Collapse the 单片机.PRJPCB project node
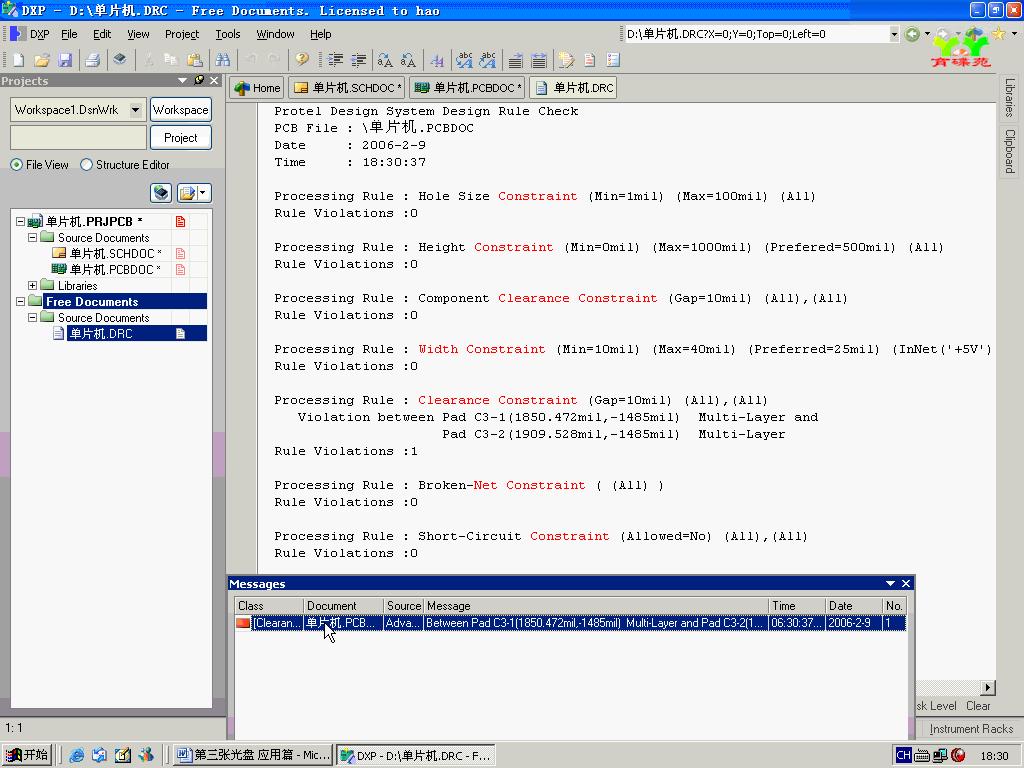The width and height of the screenshot is (1024, 768). click(20, 221)
